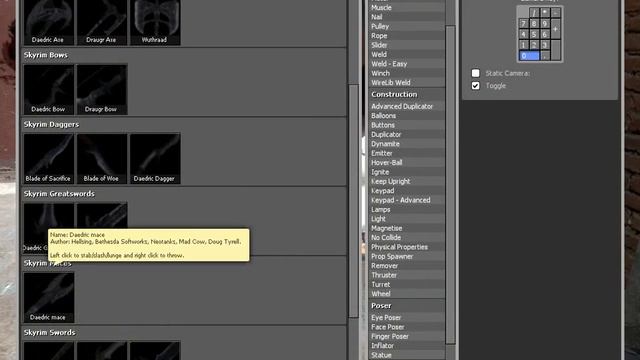Select the Wuthraad weapon icon
640x360 pixels.
click(x=155, y=22)
